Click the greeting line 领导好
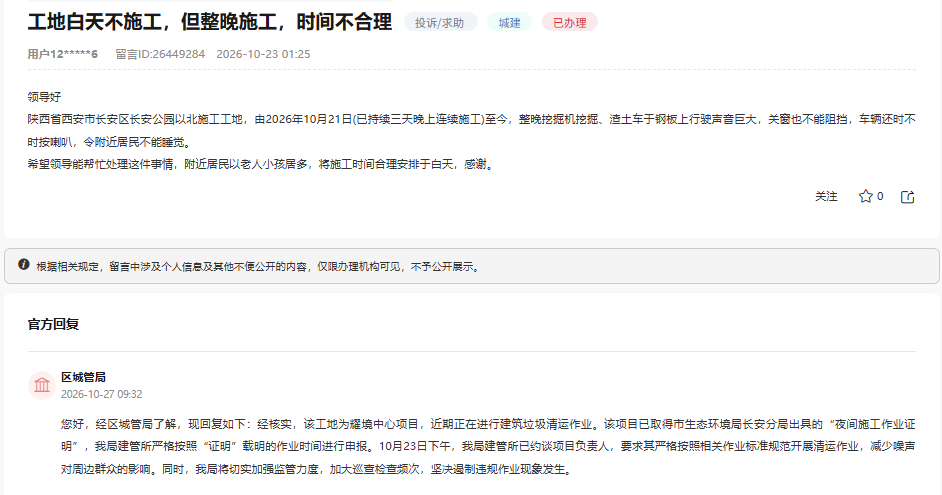942x495 pixels. pyautogui.click(x=44, y=97)
